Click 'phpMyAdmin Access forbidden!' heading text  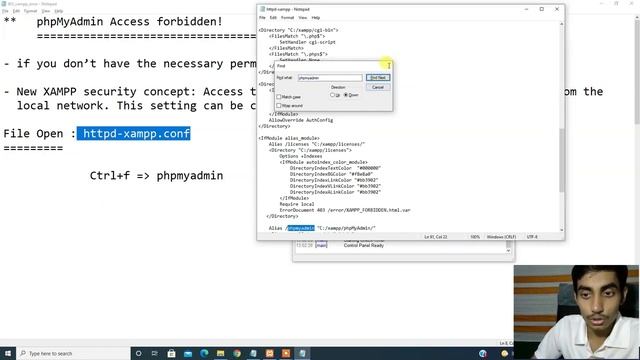tap(130, 21)
